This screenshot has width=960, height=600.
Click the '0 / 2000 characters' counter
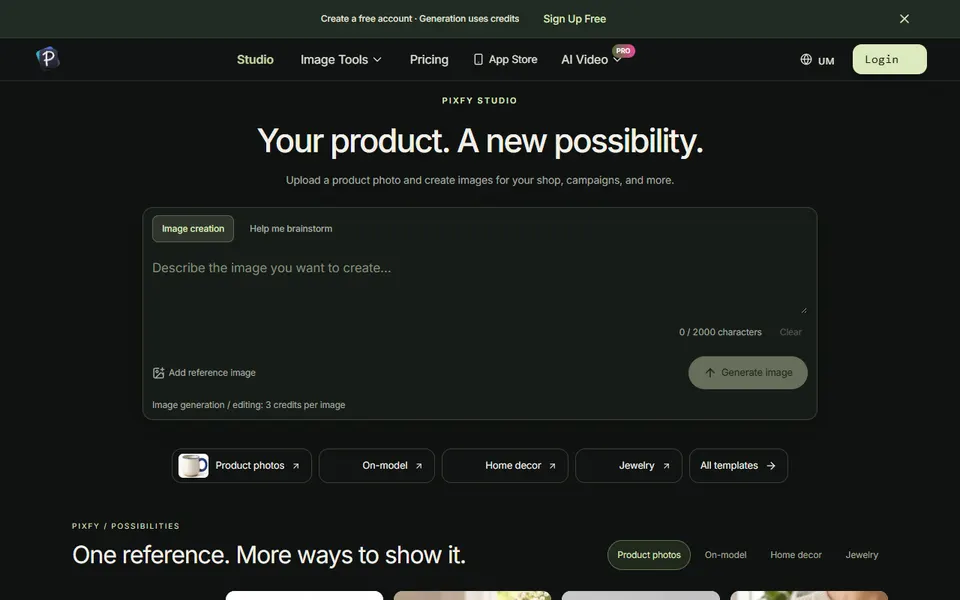[720, 332]
